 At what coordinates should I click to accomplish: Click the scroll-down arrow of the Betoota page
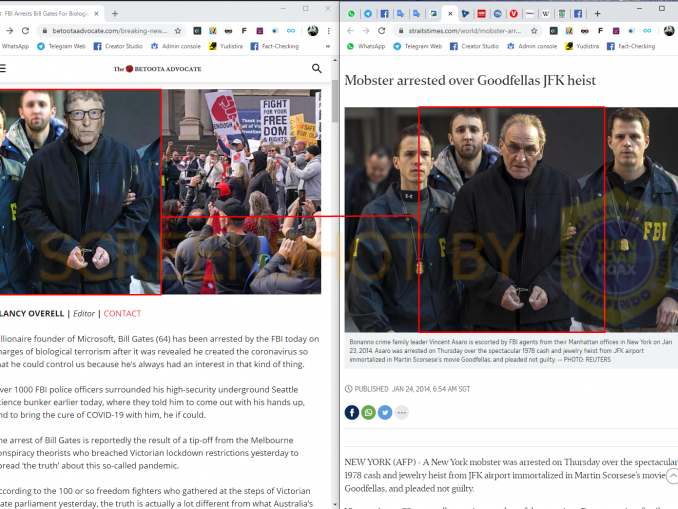pos(335,505)
